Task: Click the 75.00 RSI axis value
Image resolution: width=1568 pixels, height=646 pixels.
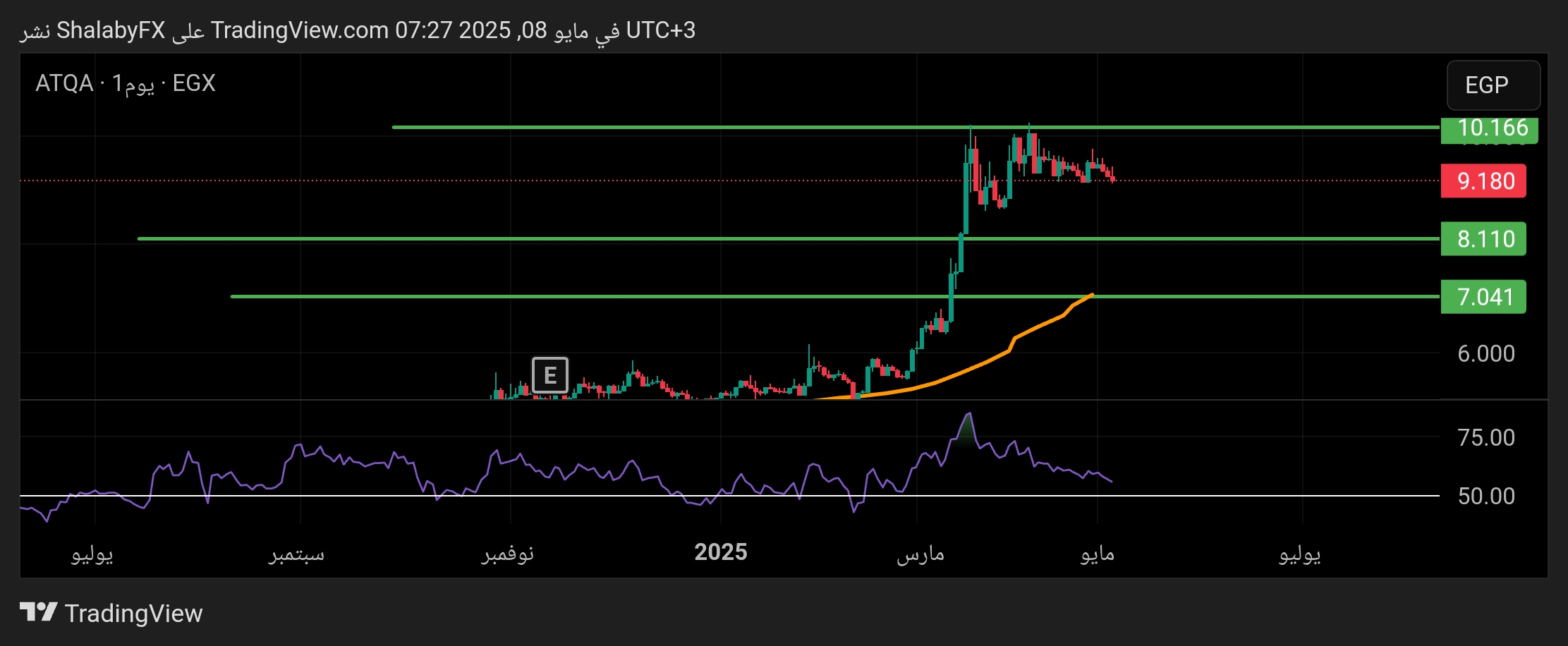Action: click(x=1486, y=437)
